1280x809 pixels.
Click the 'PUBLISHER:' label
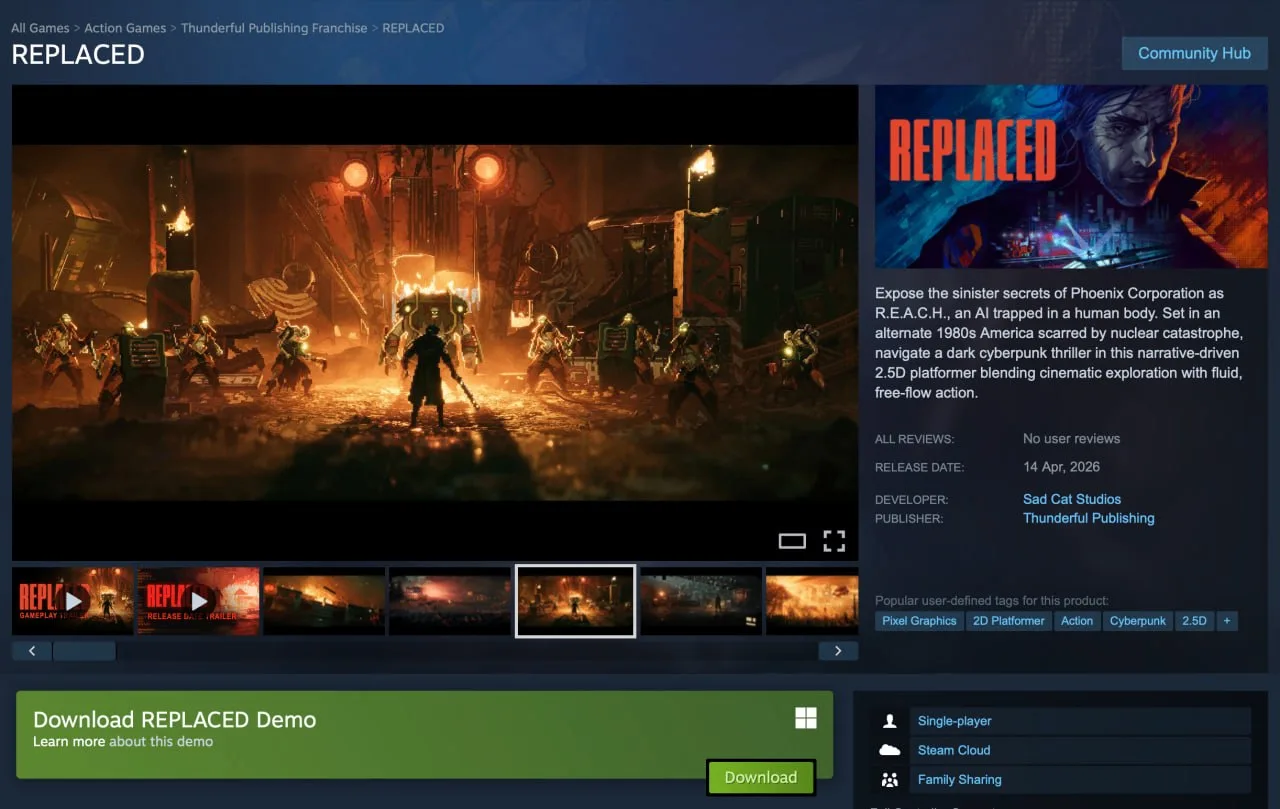click(909, 519)
